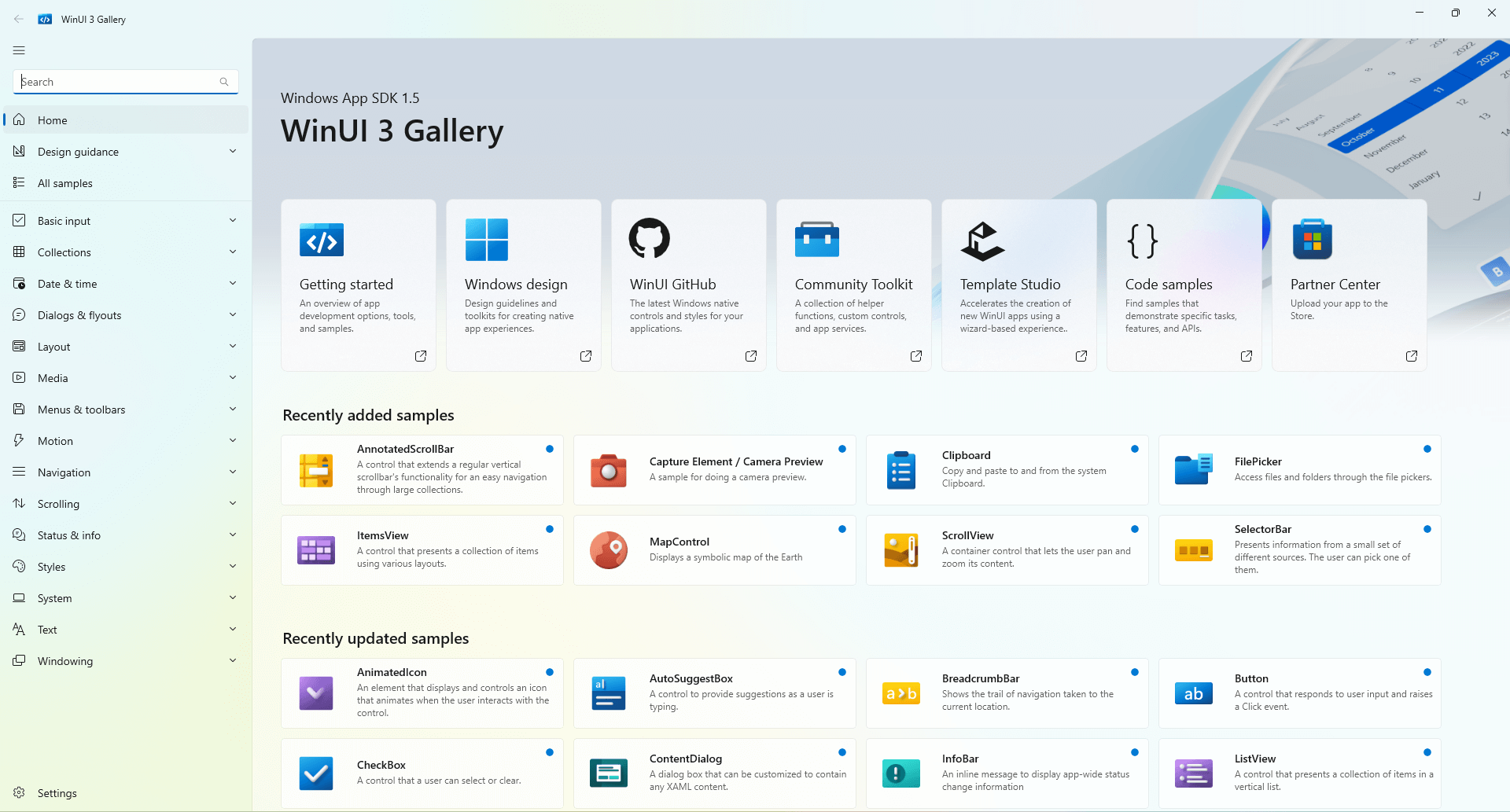Select Home in navigation pane

126,120
